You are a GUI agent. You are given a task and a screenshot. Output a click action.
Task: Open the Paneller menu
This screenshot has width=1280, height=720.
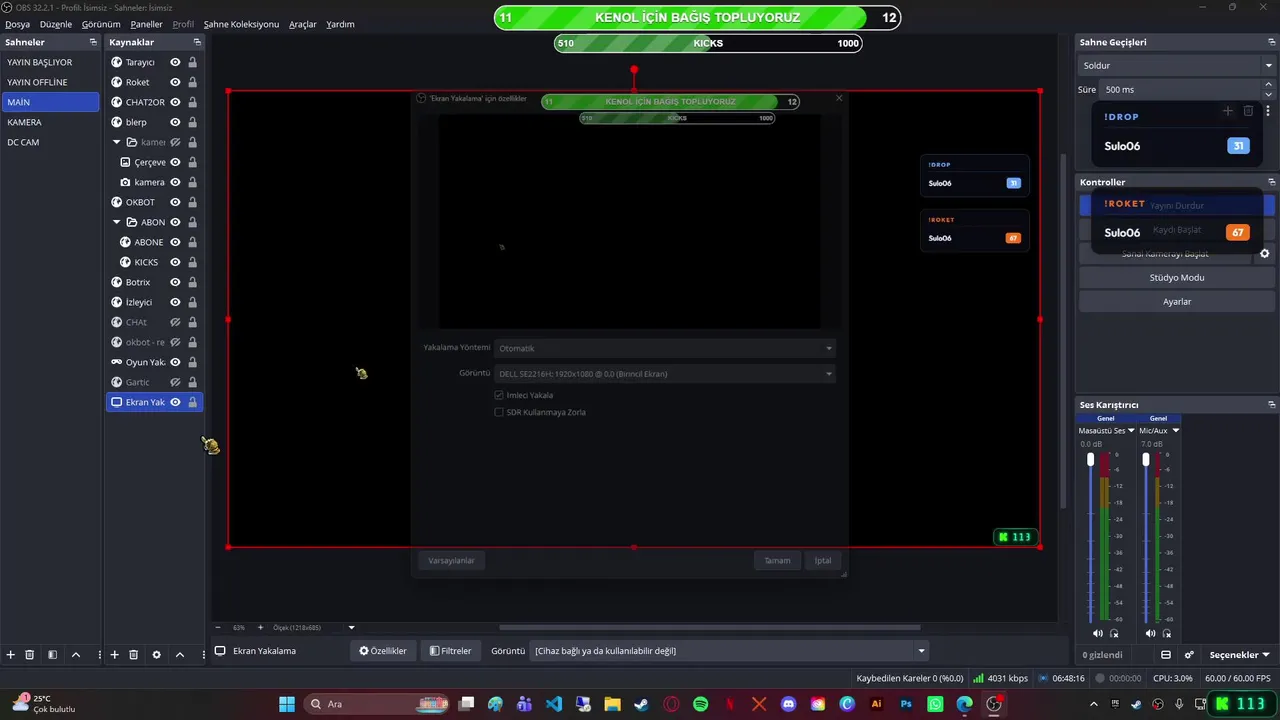(146, 24)
